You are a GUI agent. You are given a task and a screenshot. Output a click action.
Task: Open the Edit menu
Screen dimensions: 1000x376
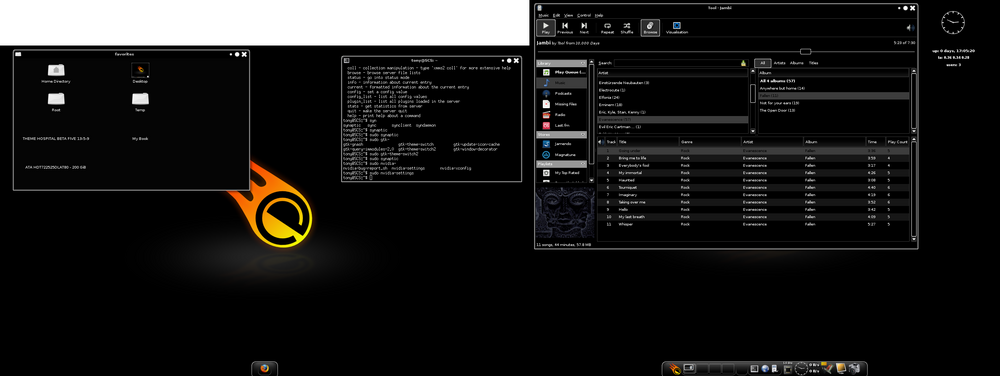click(556, 15)
